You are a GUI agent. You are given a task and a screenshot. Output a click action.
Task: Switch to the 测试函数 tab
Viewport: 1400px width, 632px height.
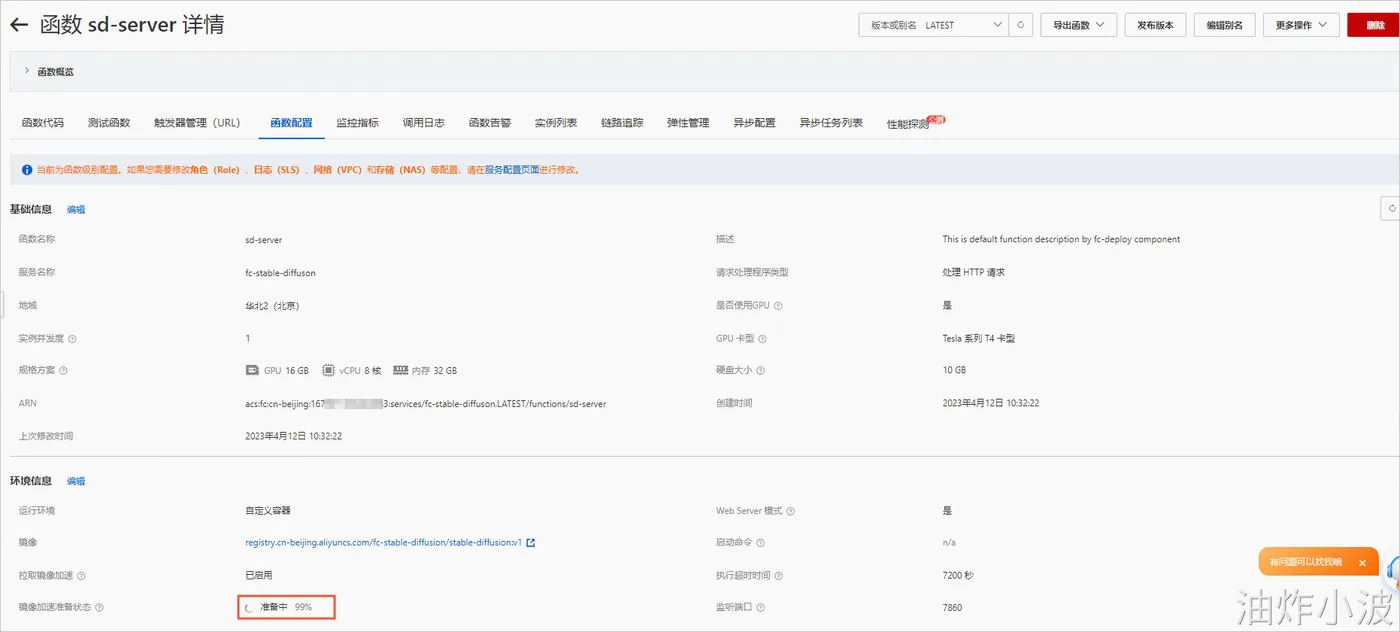tap(109, 123)
